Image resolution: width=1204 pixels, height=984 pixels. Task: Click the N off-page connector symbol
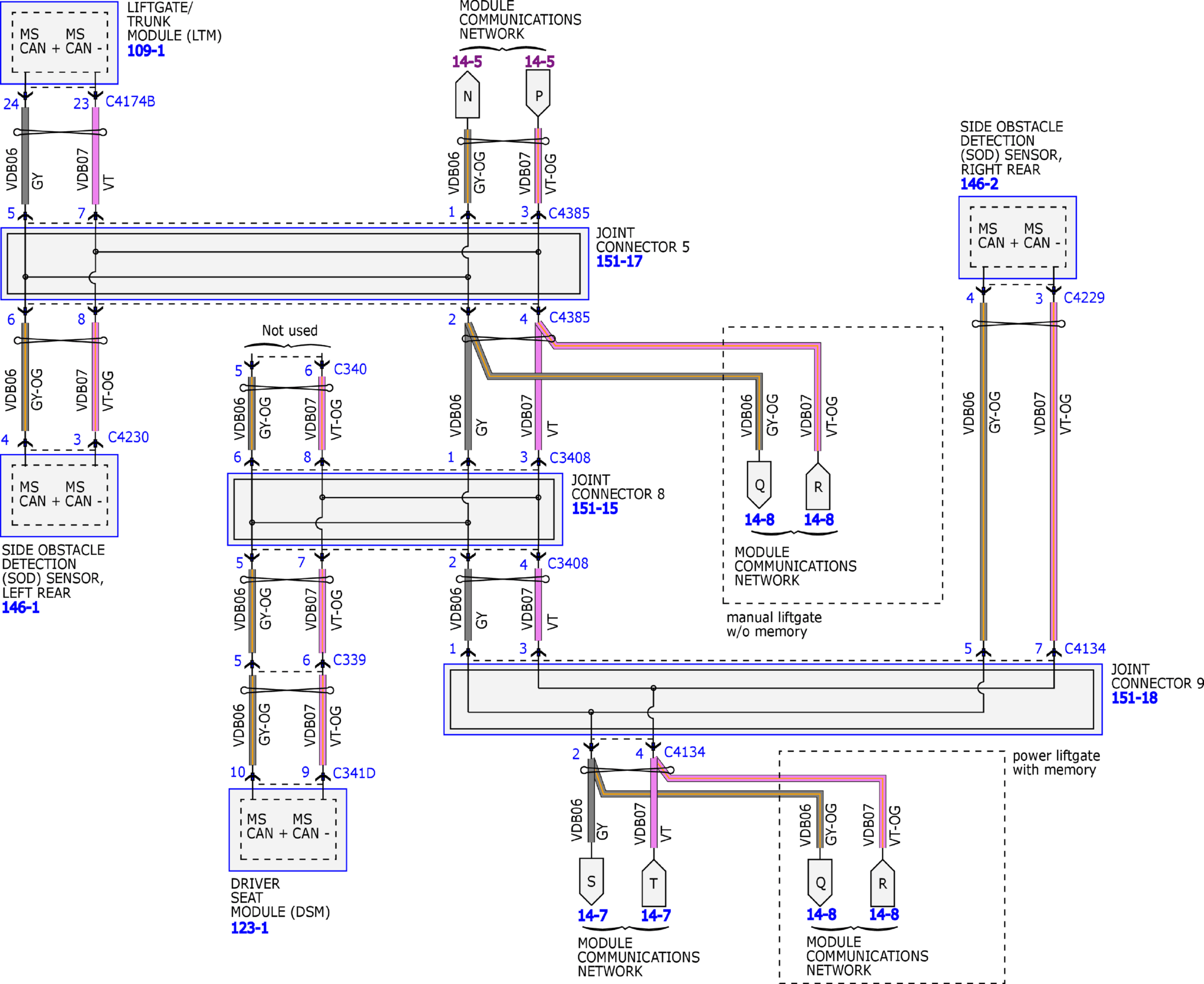(467, 94)
